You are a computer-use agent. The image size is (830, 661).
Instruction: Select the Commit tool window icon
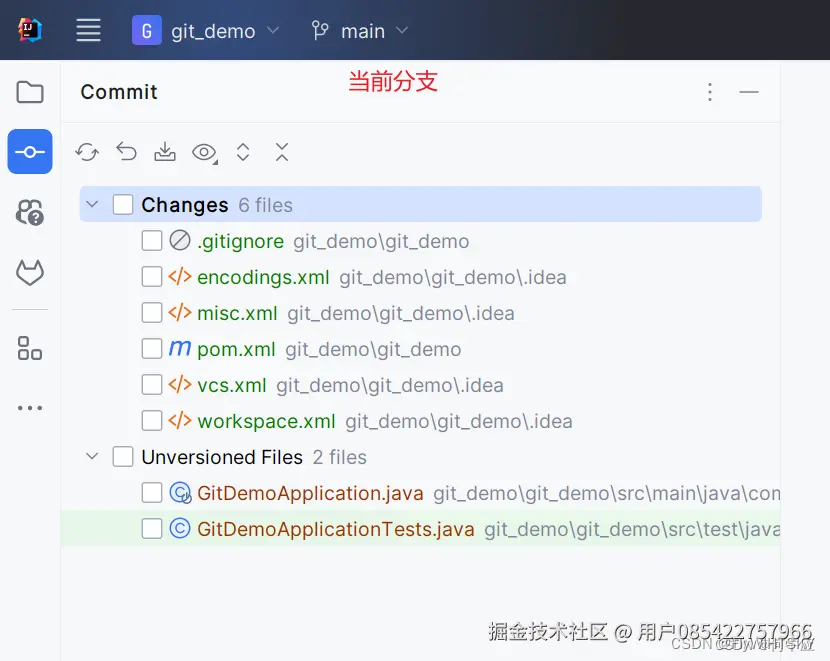pyautogui.click(x=30, y=152)
